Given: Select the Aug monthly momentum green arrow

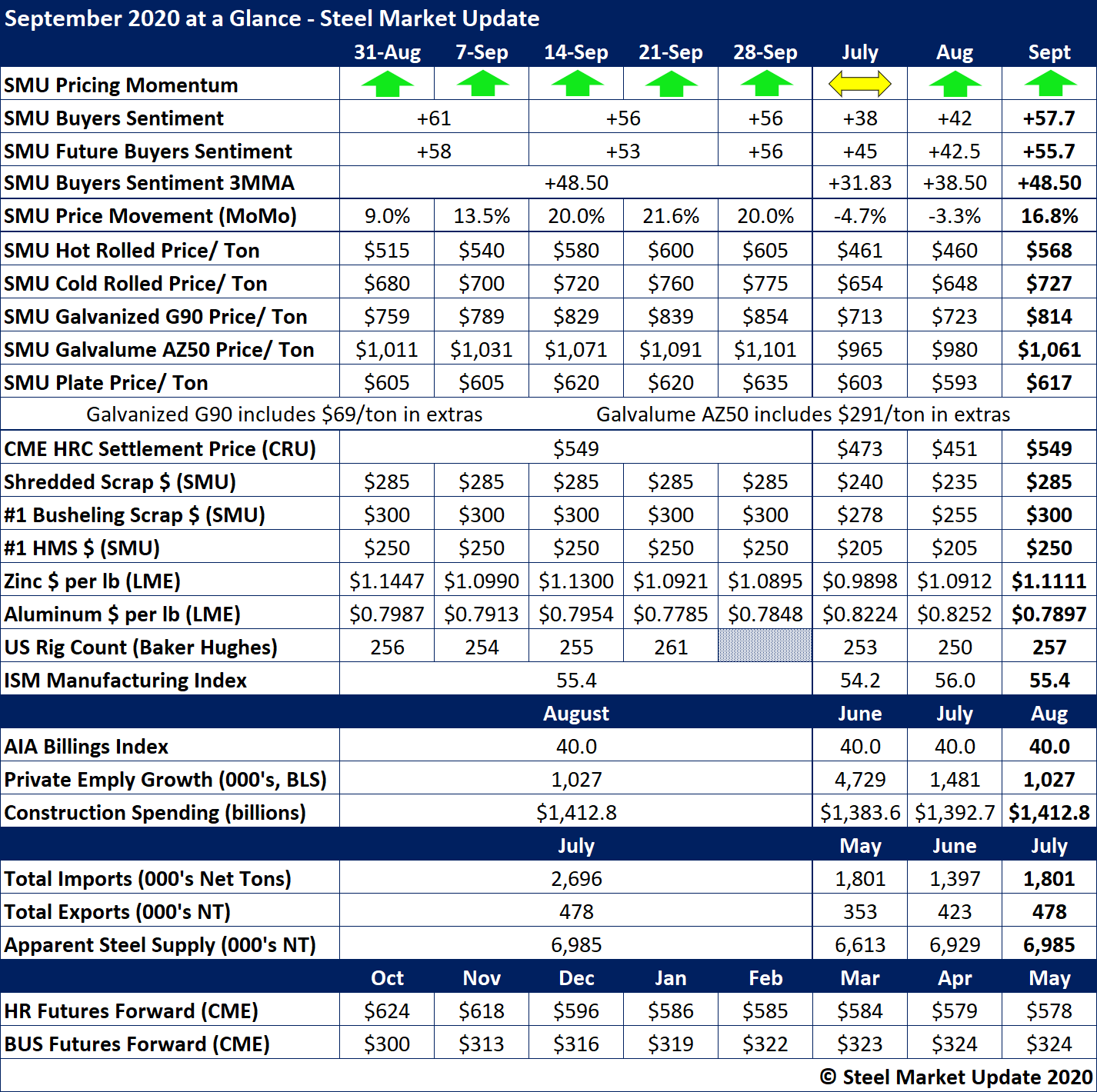Looking at the screenshot, I should coord(955,84).
